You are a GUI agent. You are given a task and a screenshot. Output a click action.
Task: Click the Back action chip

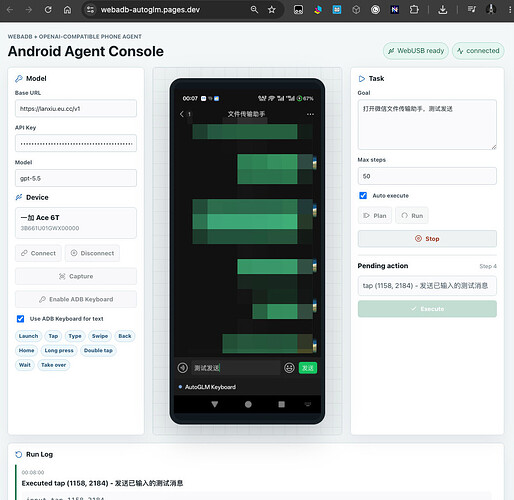pos(125,336)
